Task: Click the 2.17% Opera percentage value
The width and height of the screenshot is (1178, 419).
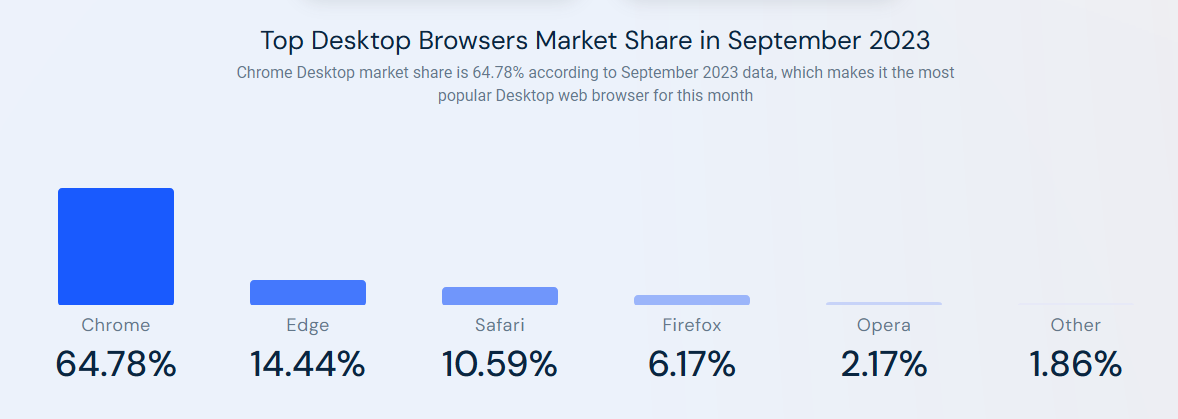Action: (x=884, y=363)
